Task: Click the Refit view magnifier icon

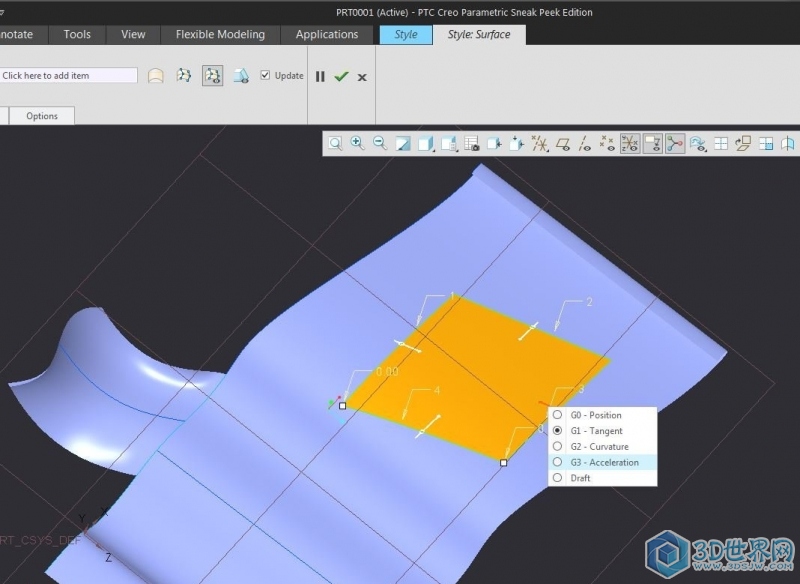Action: tap(335, 143)
